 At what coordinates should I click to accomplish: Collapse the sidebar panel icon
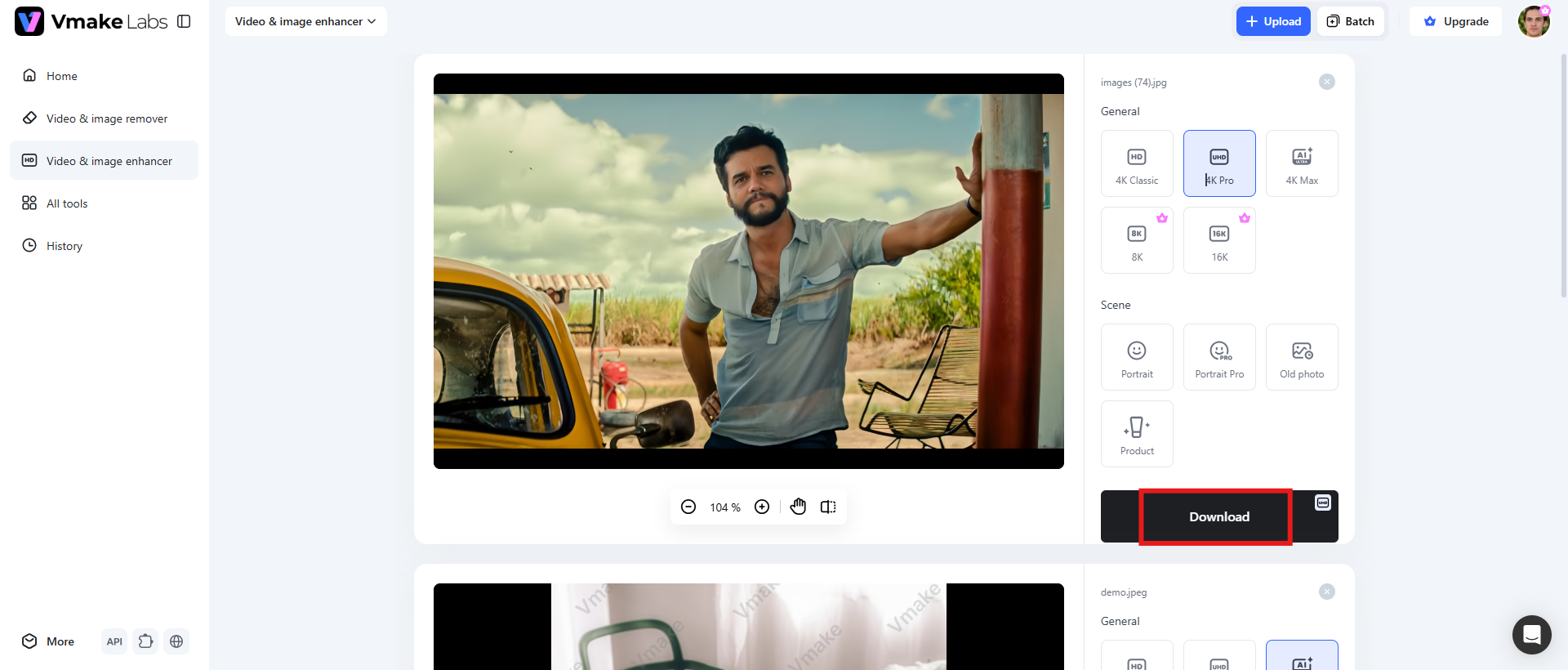point(184,21)
